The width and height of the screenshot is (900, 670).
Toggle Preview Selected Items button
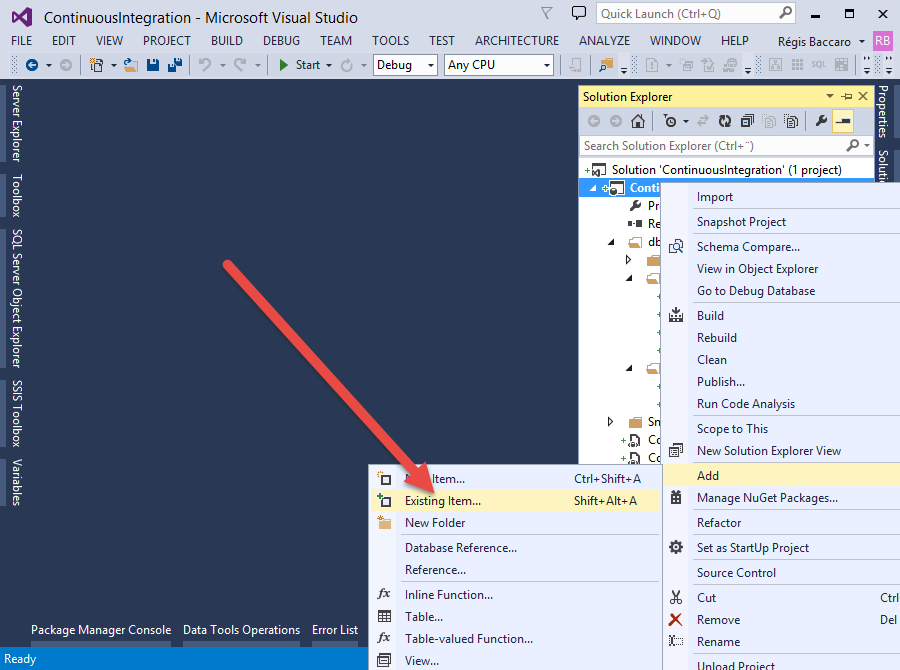tap(843, 121)
